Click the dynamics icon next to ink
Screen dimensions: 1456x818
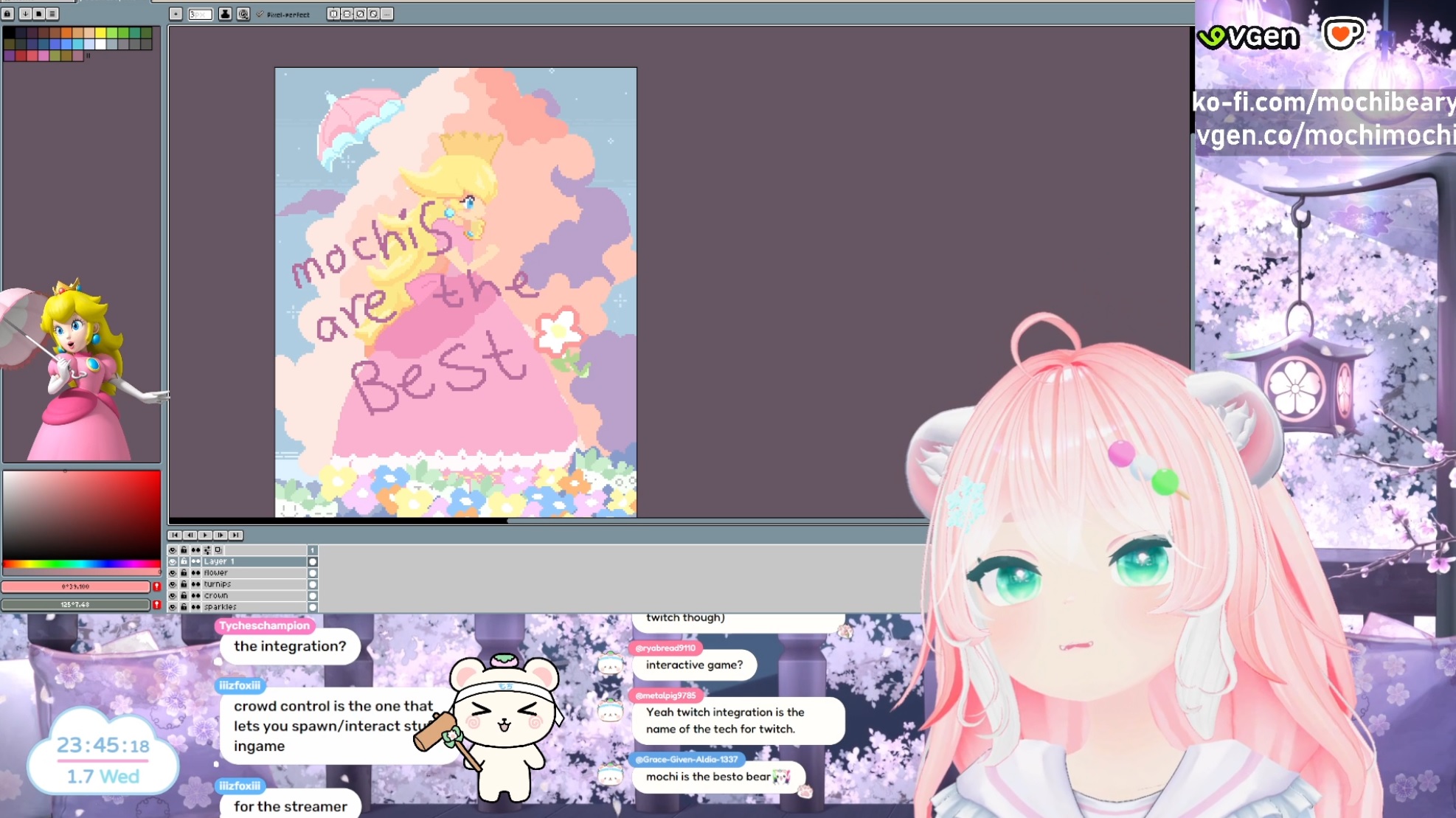(243, 14)
